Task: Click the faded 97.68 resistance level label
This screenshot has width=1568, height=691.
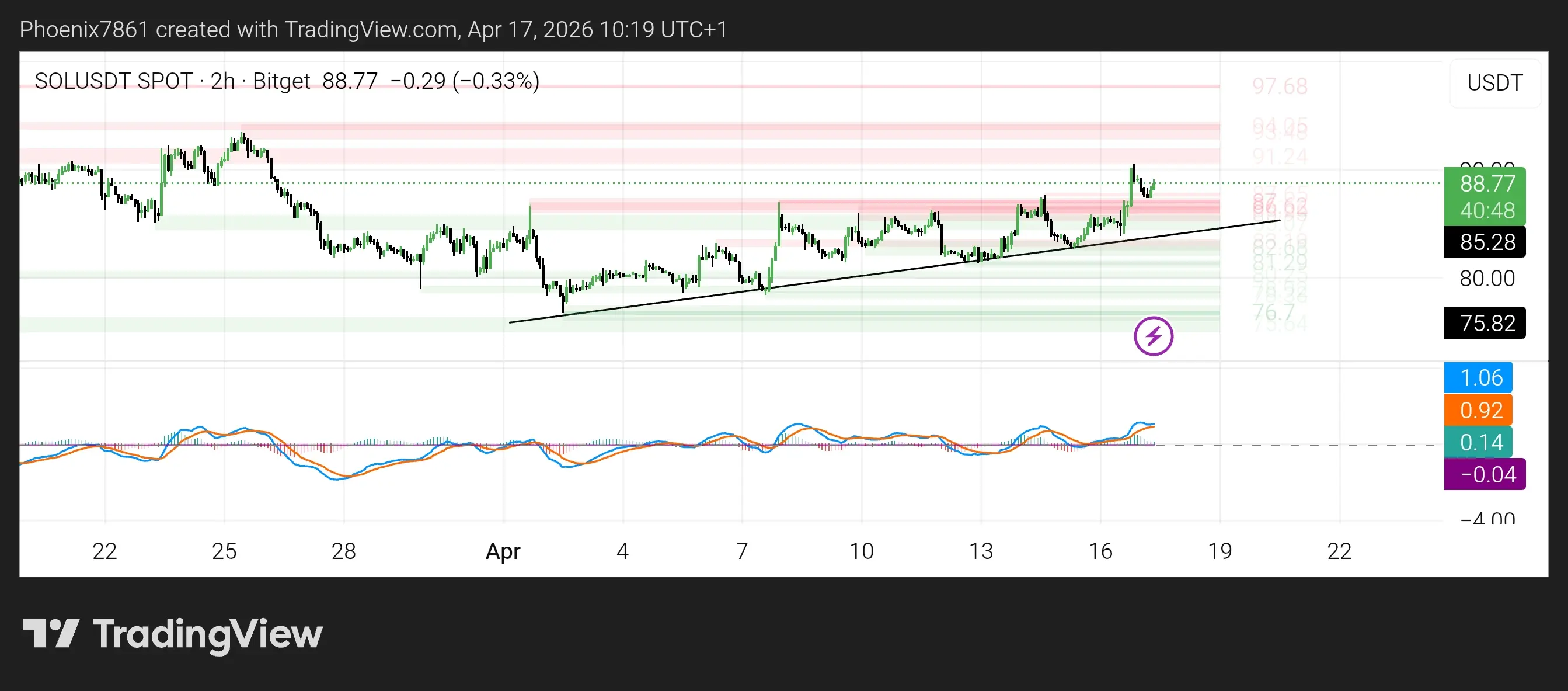Action: pos(1280,86)
